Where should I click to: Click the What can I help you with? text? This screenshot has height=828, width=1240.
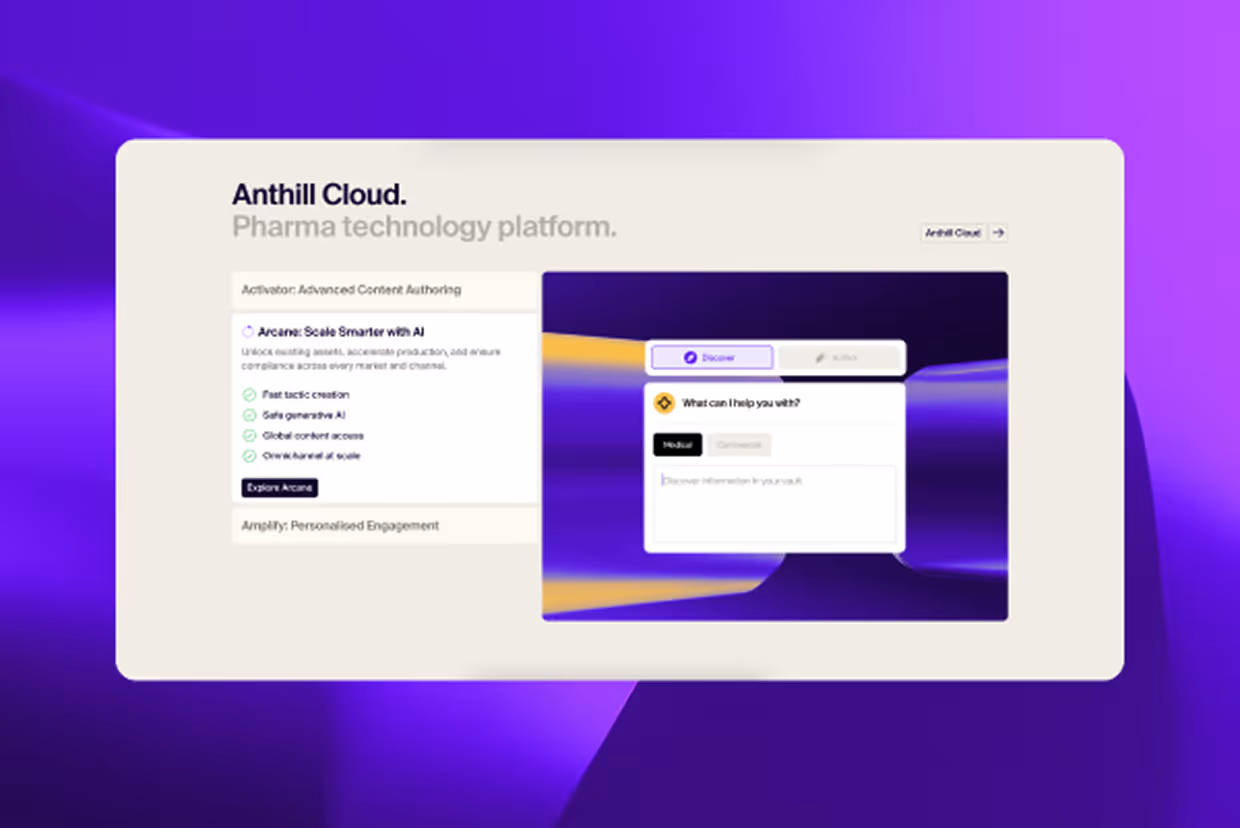[x=741, y=403]
